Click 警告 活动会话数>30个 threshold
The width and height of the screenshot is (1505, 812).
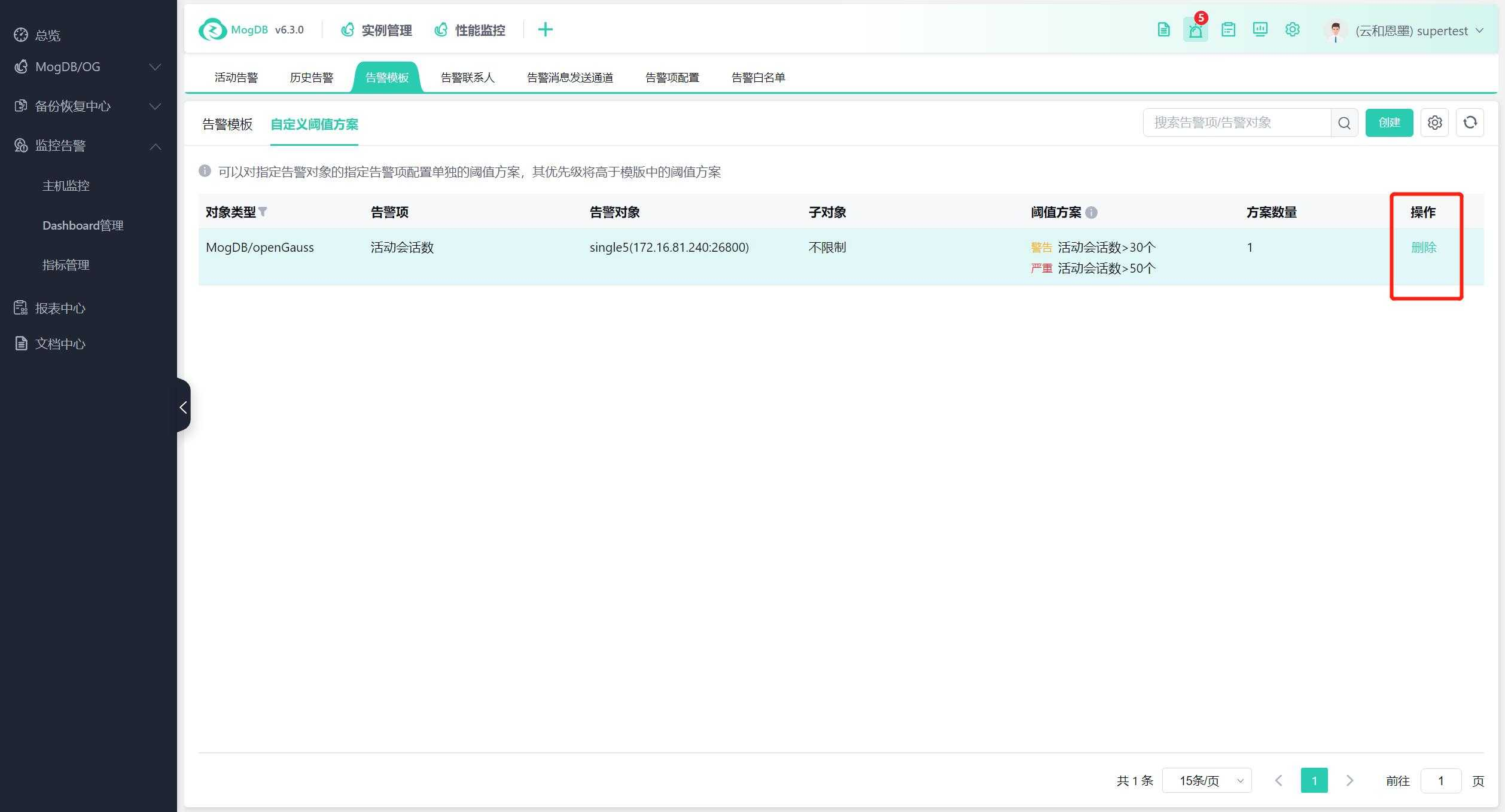tap(1093, 248)
